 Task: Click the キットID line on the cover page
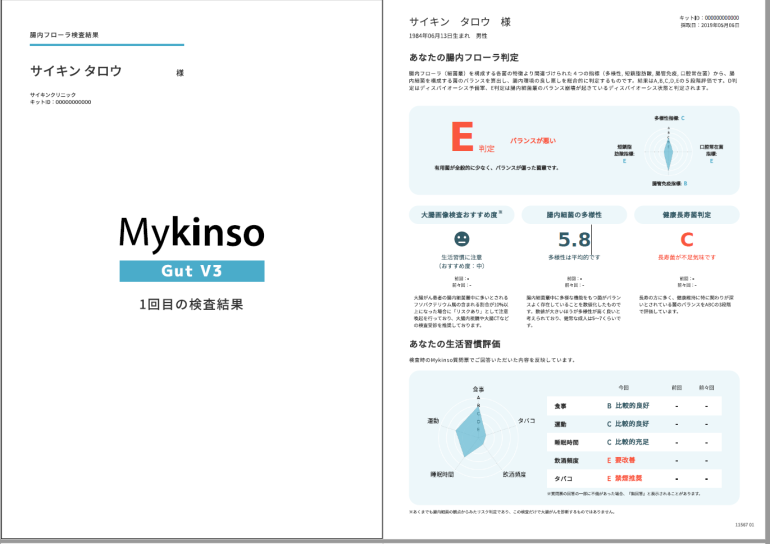coord(60,102)
